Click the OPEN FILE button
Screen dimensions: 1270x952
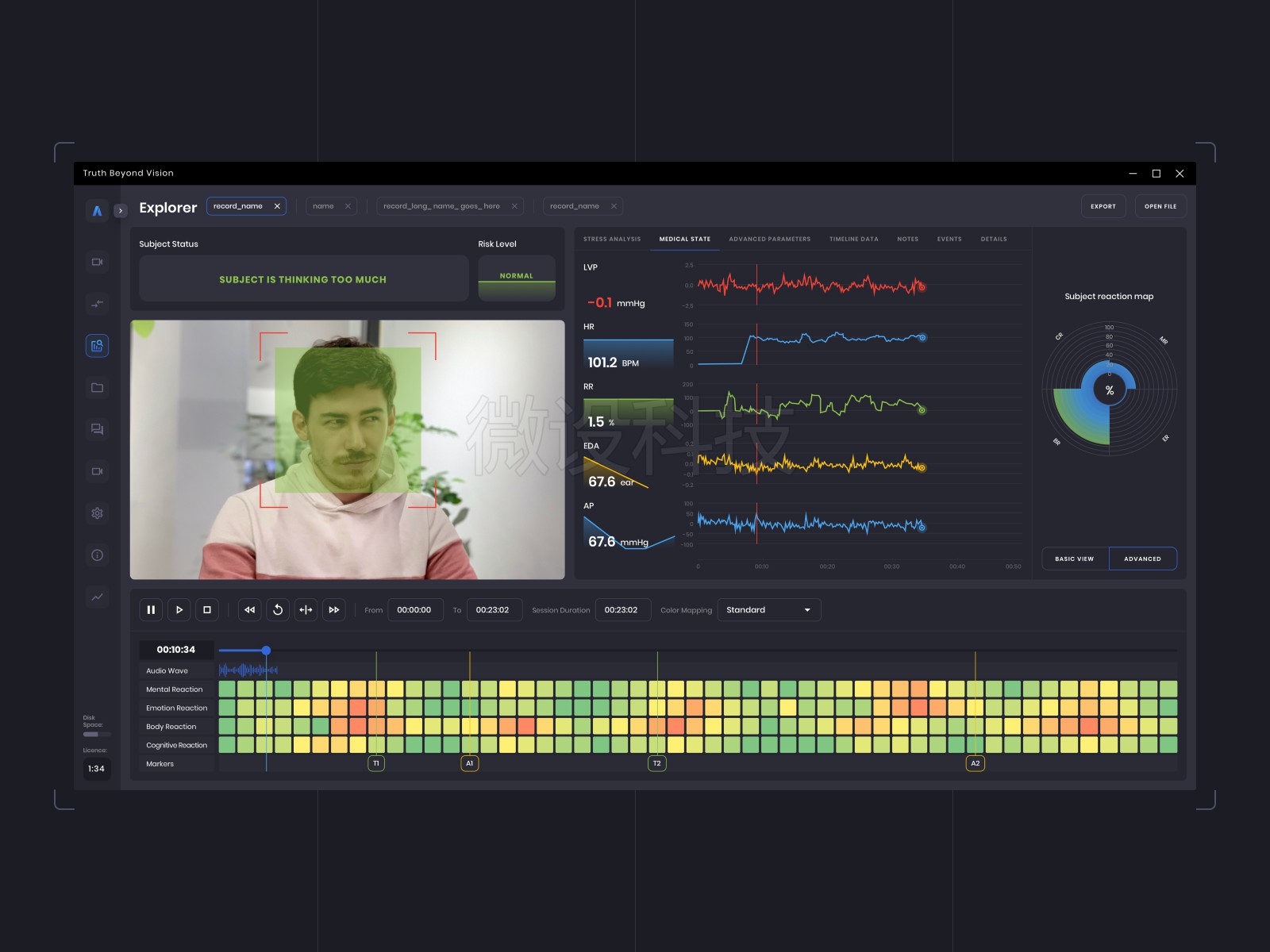click(1160, 206)
